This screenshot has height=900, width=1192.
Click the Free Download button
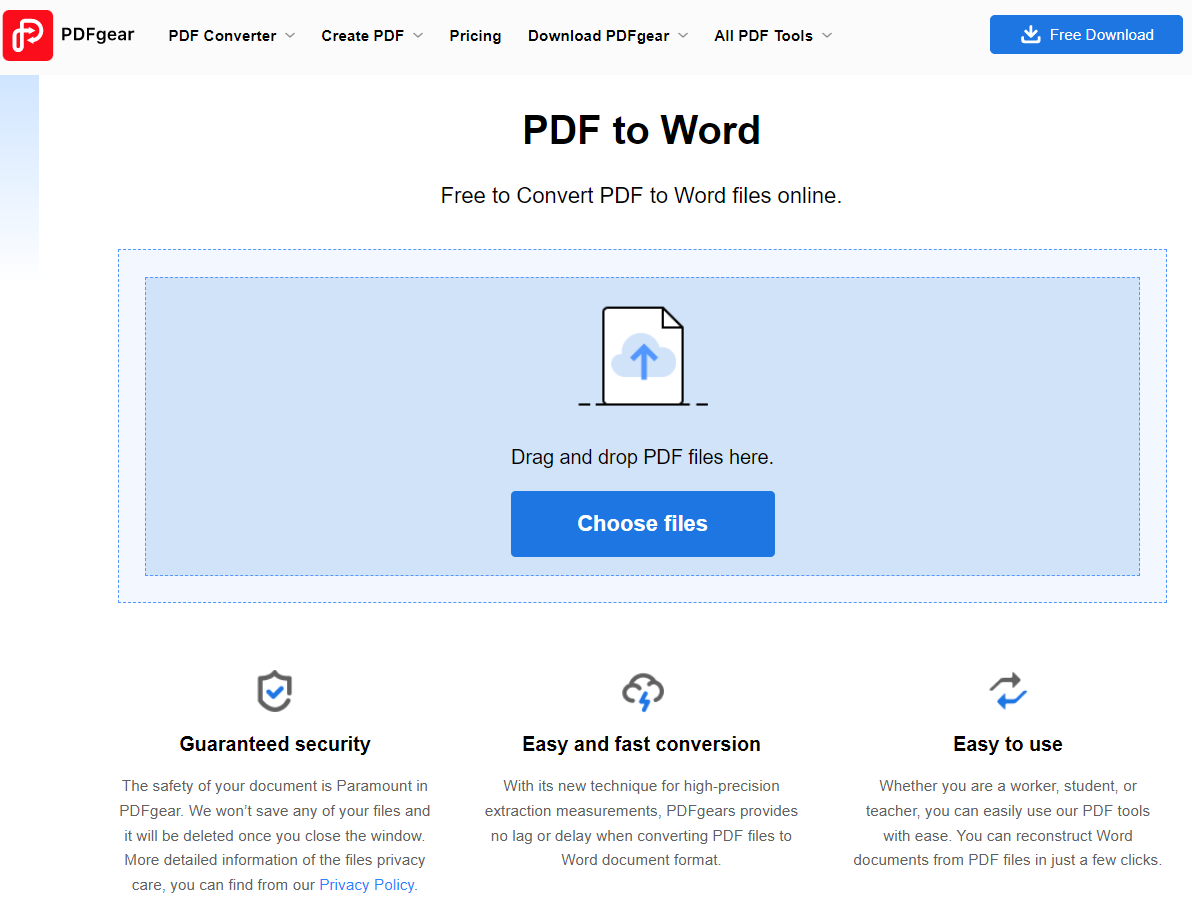(x=1086, y=34)
